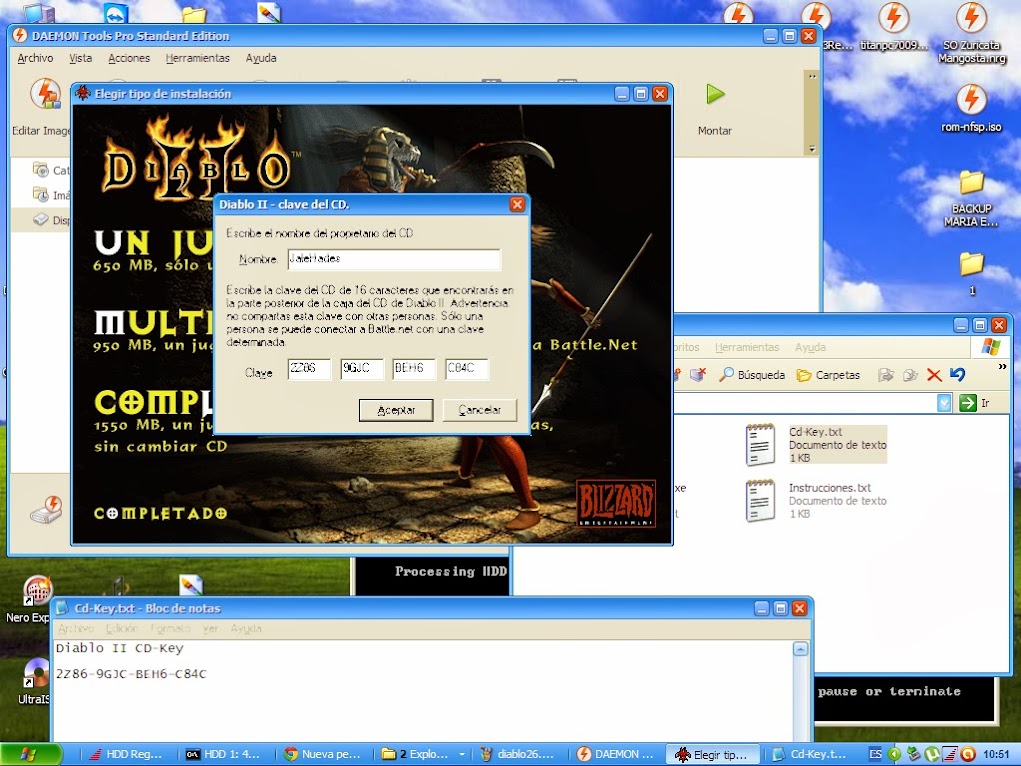Click the Notepad scrollbar up arrow
Viewport: 1021px width, 766px height.
801,649
